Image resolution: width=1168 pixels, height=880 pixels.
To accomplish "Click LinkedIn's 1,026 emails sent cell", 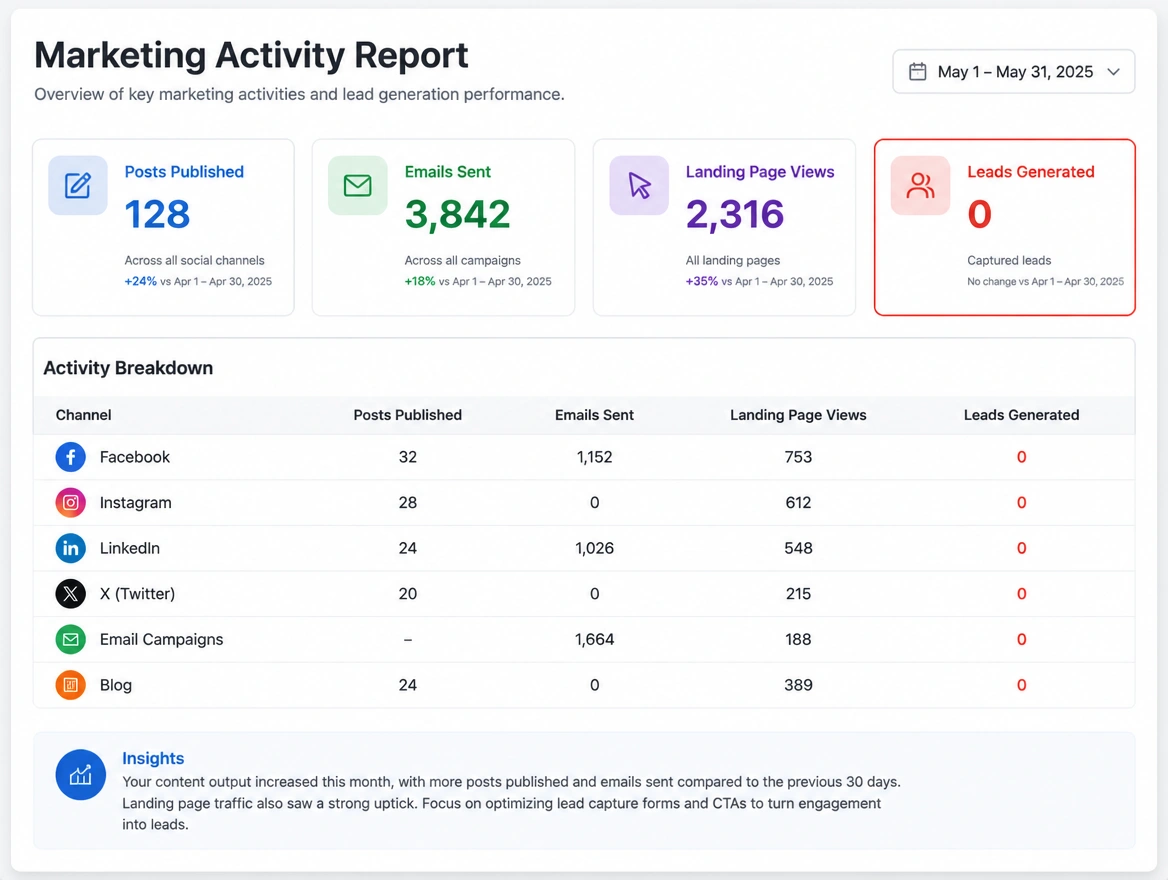I will click(594, 548).
